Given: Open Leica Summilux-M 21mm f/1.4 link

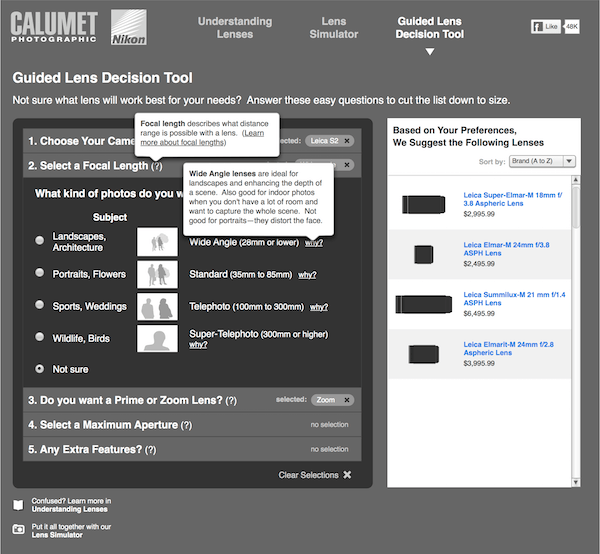Looking at the screenshot, I should click(514, 299).
